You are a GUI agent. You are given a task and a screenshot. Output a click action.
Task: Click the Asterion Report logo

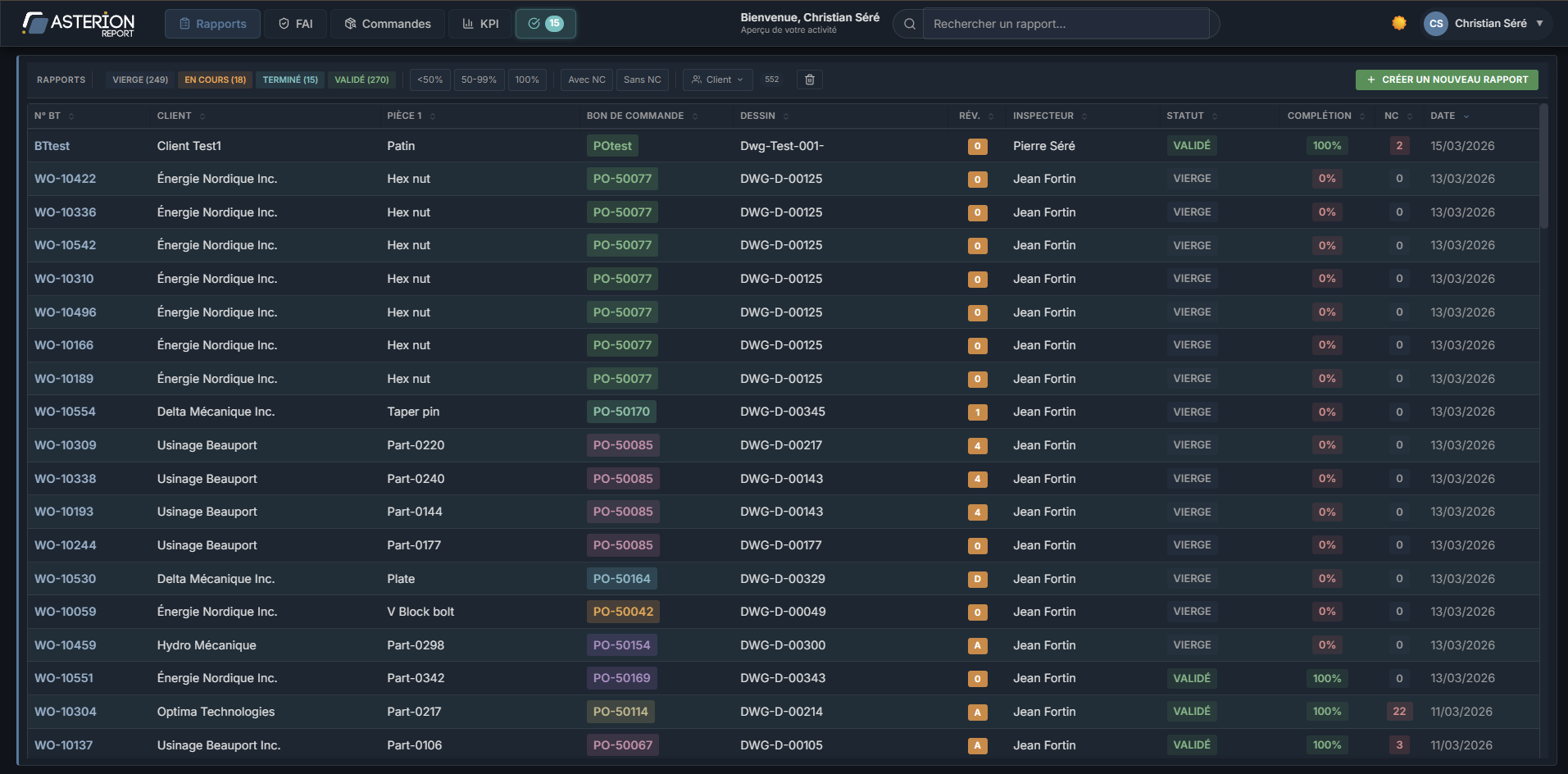pyautogui.click(x=79, y=24)
